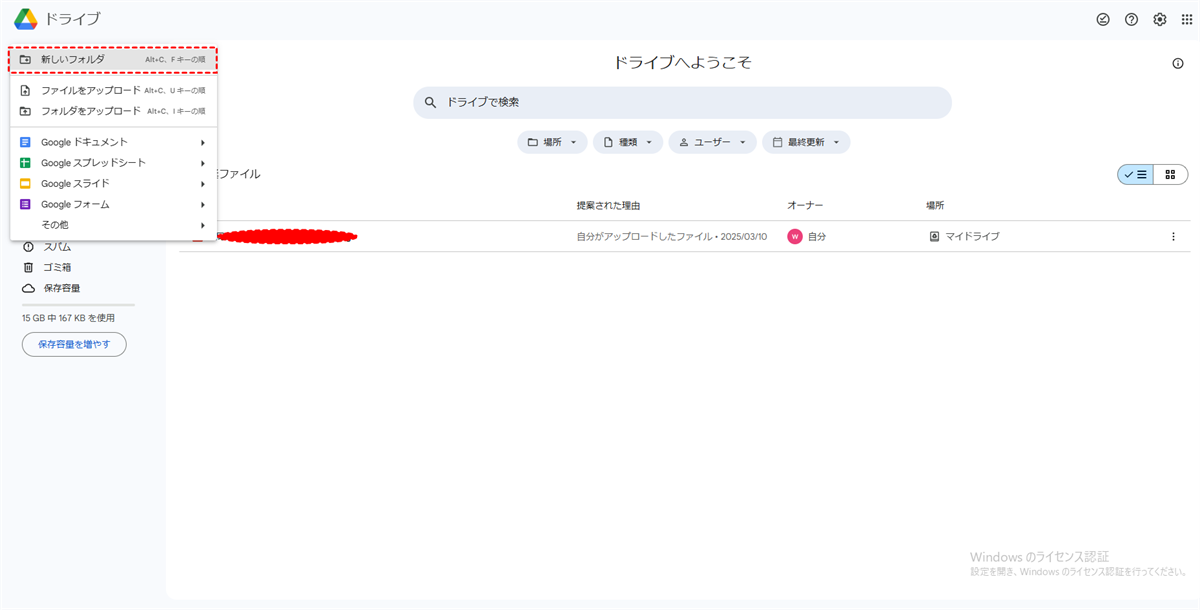
Task: Click the Google Slides yellow icon
Action: 26,184
